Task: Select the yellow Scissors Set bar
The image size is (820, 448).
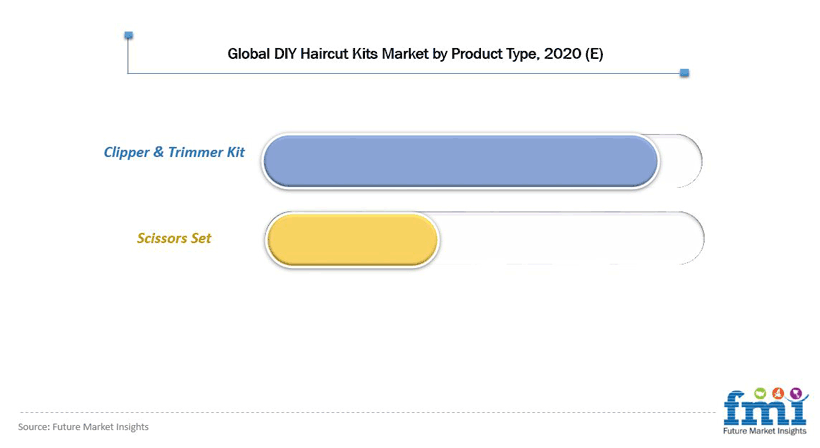Action: click(352, 239)
